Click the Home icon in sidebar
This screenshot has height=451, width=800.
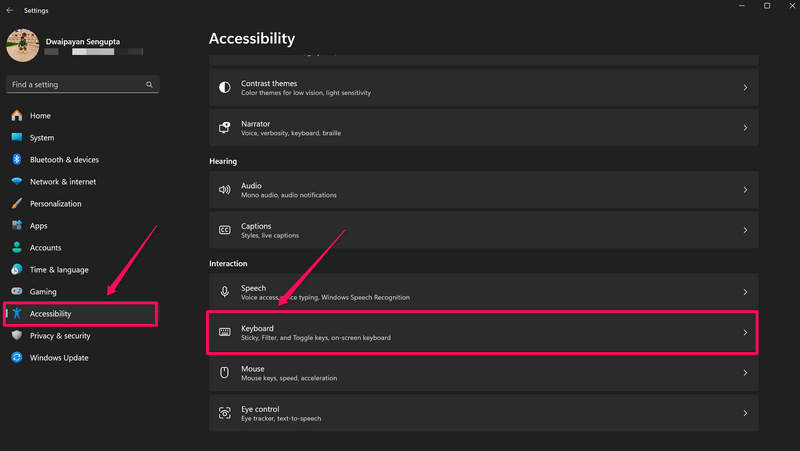tap(17, 116)
